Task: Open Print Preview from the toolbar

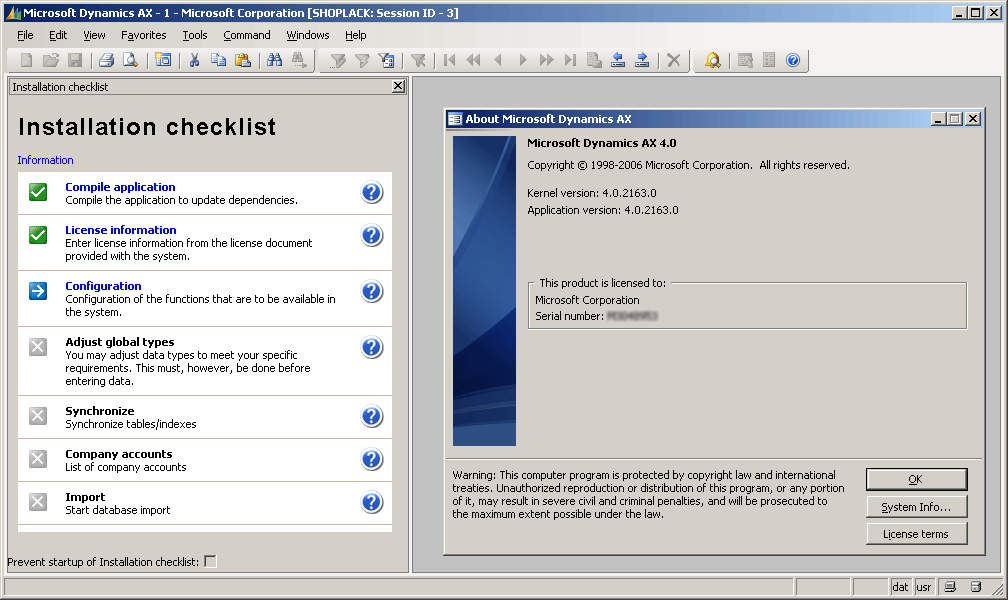Action: 130,60
